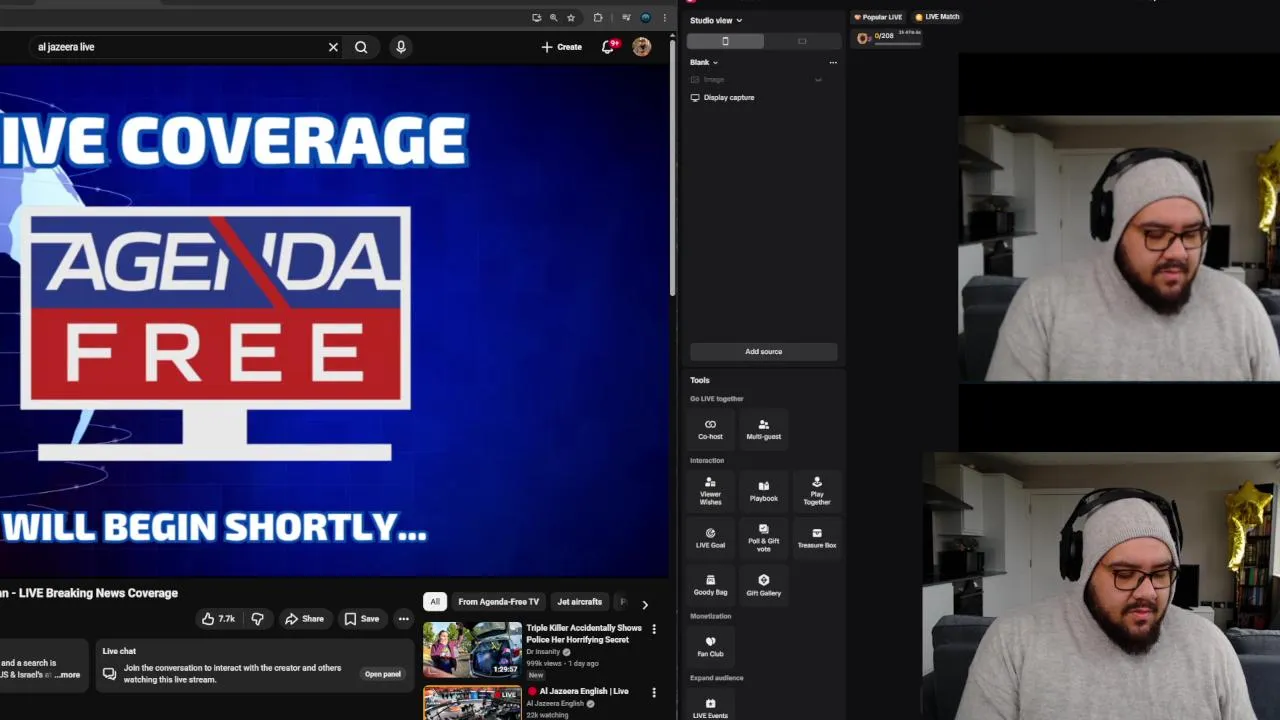Open the Blank scene dropdown
This screenshot has width=1280, height=720.
(x=704, y=62)
